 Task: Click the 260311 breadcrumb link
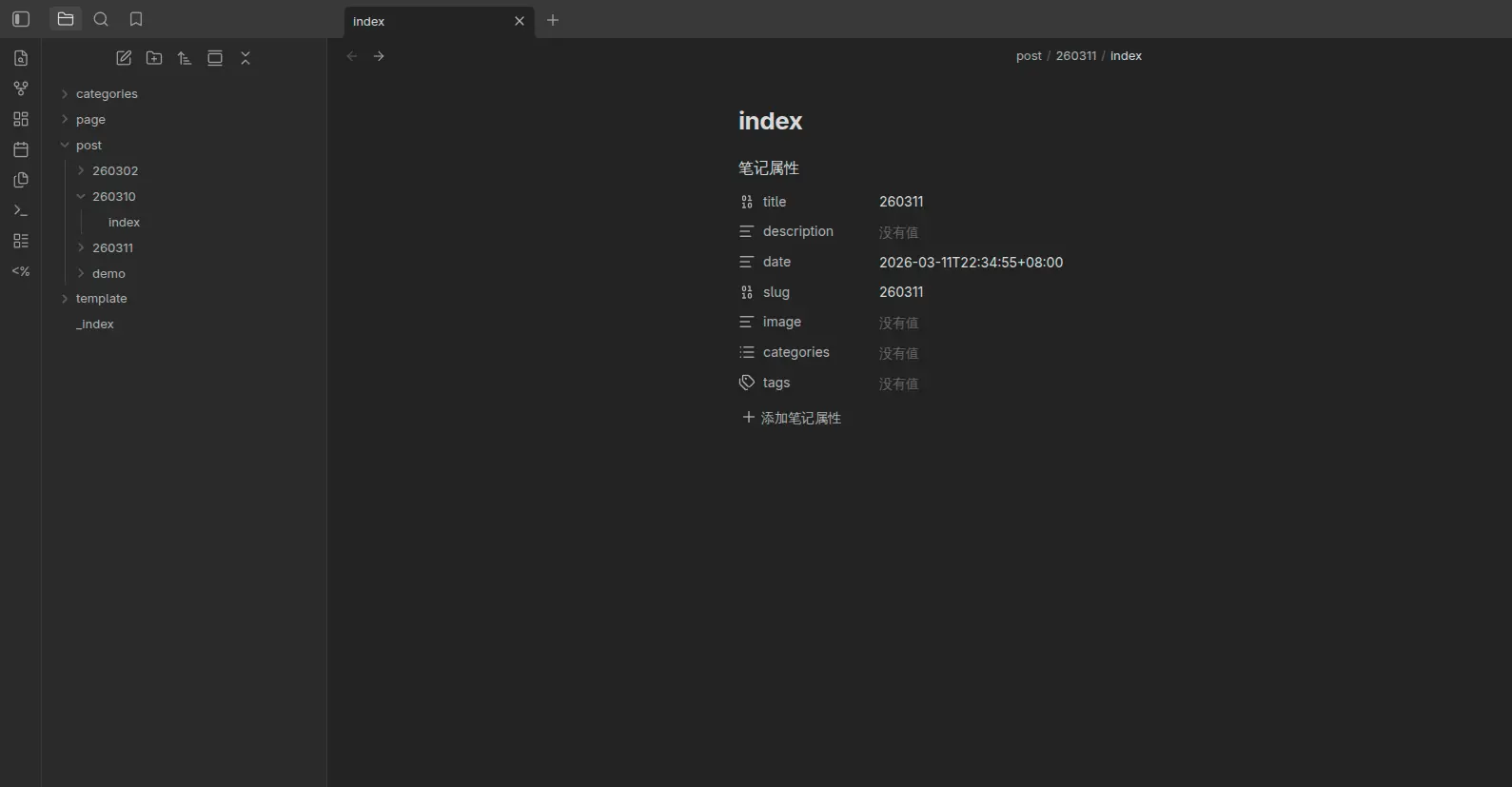[1075, 56]
